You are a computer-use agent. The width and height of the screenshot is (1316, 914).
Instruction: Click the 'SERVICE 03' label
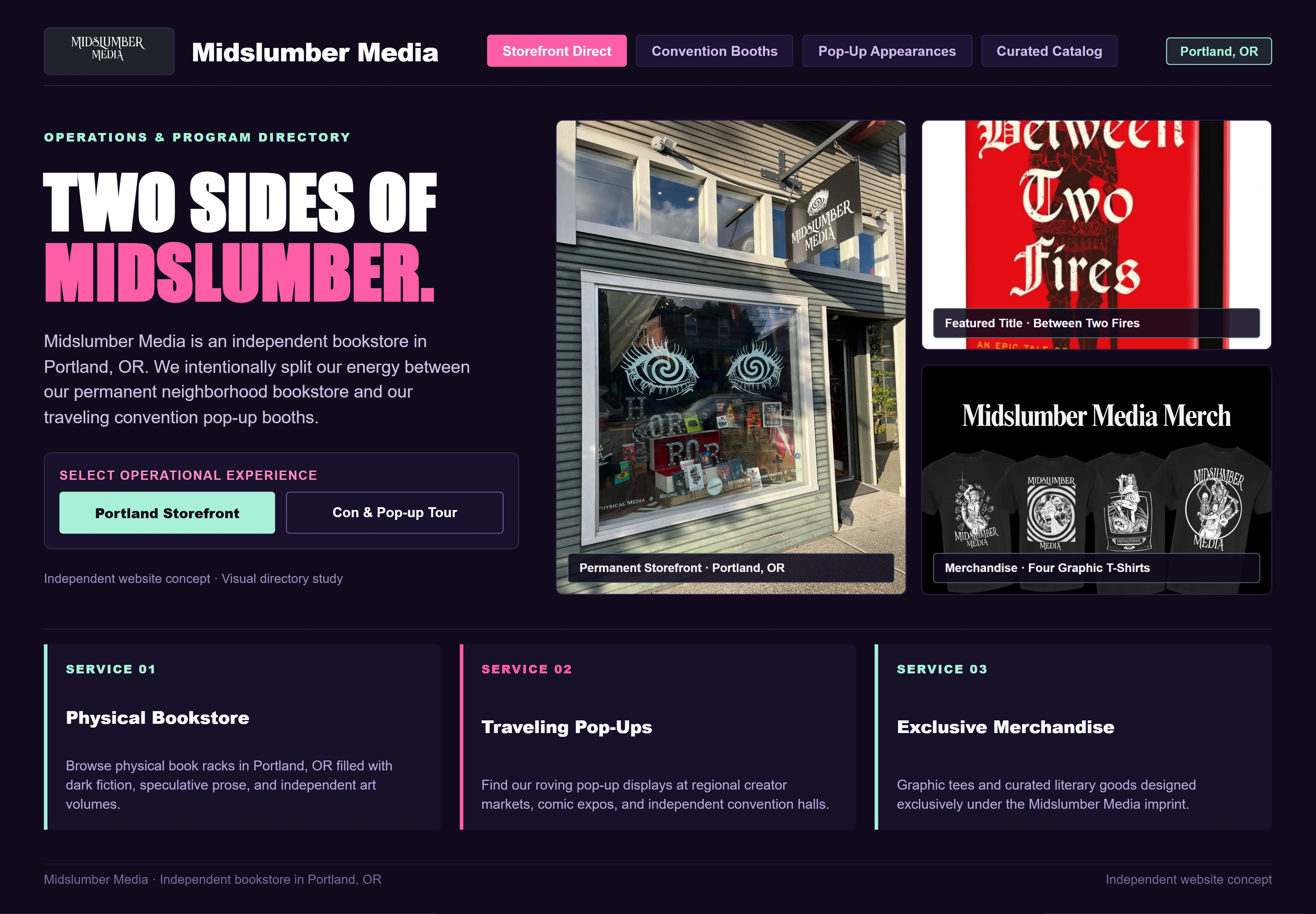coord(942,669)
